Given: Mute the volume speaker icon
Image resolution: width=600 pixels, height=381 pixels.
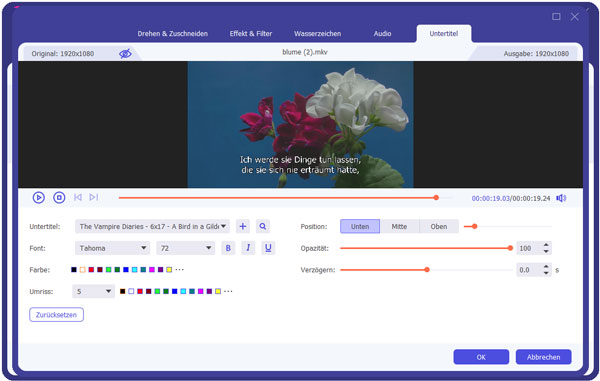Looking at the screenshot, I should (x=561, y=198).
